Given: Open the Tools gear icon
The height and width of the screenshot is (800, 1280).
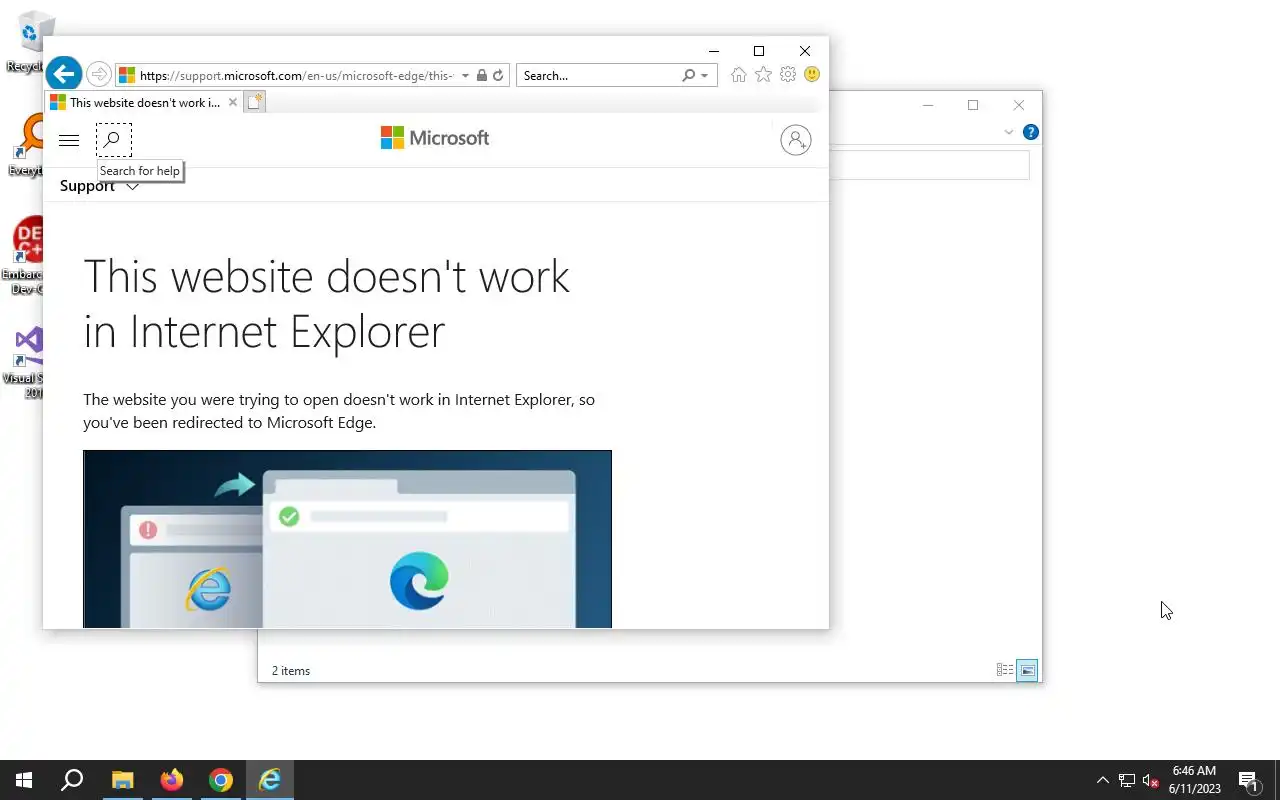Looking at the screenshot, I should pos(788,75).
